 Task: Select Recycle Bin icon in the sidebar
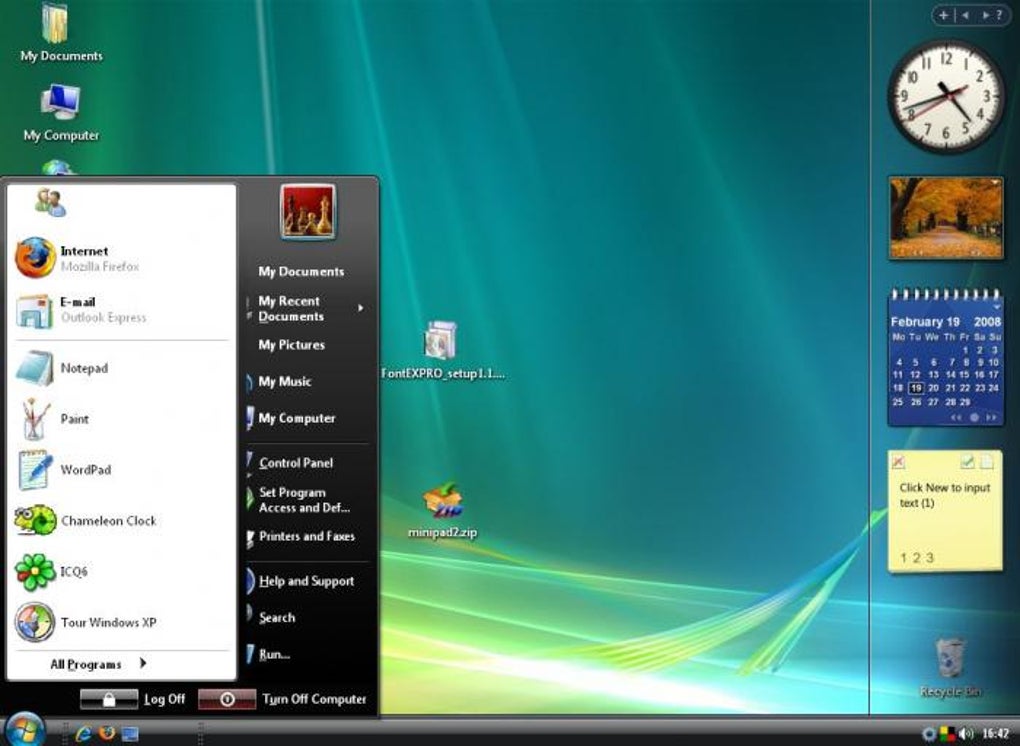950,667
